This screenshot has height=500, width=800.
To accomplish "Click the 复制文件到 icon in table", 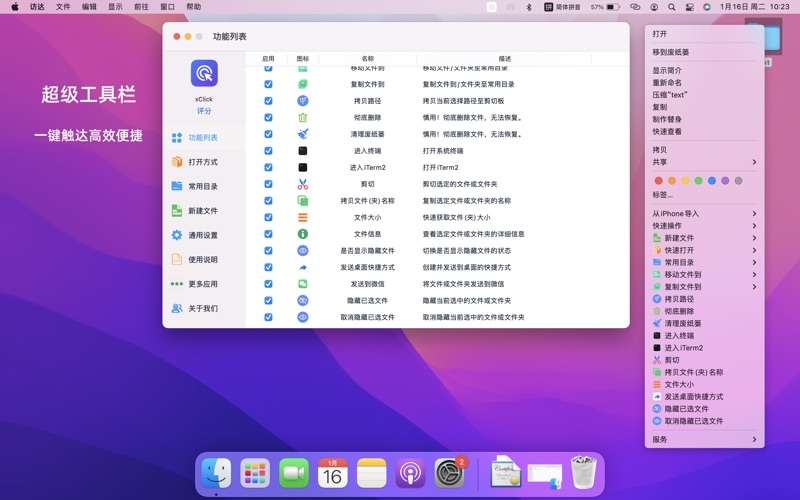I will click(303, 84).
